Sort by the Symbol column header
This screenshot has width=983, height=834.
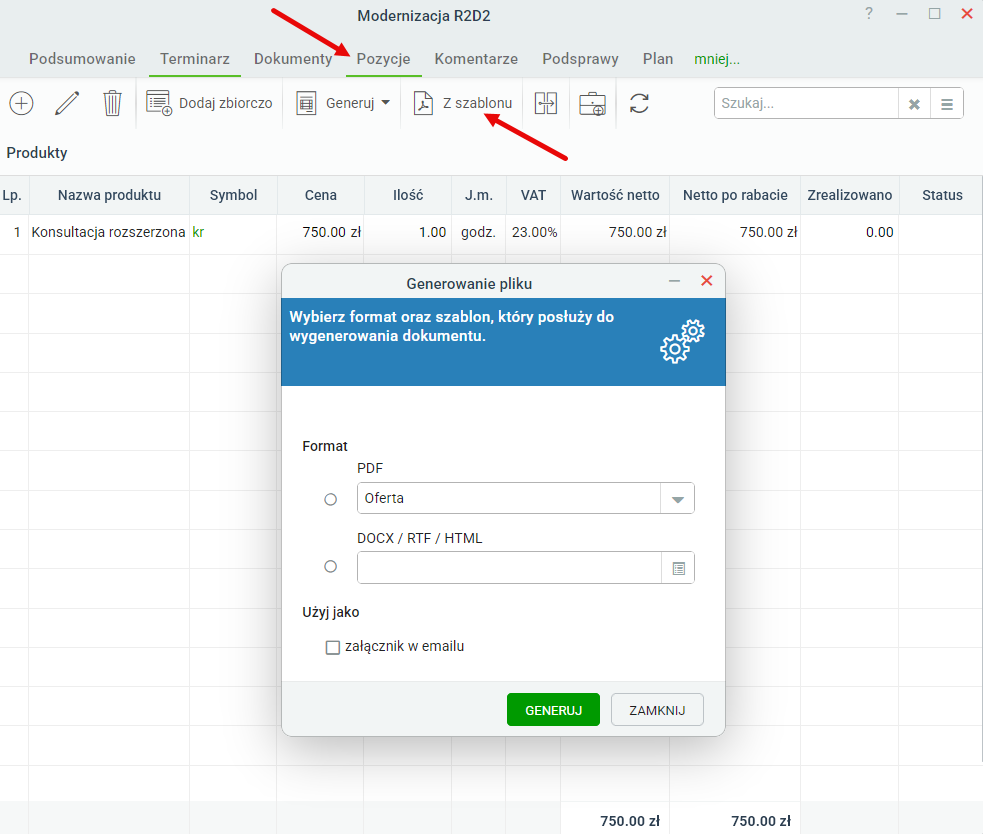233,195
